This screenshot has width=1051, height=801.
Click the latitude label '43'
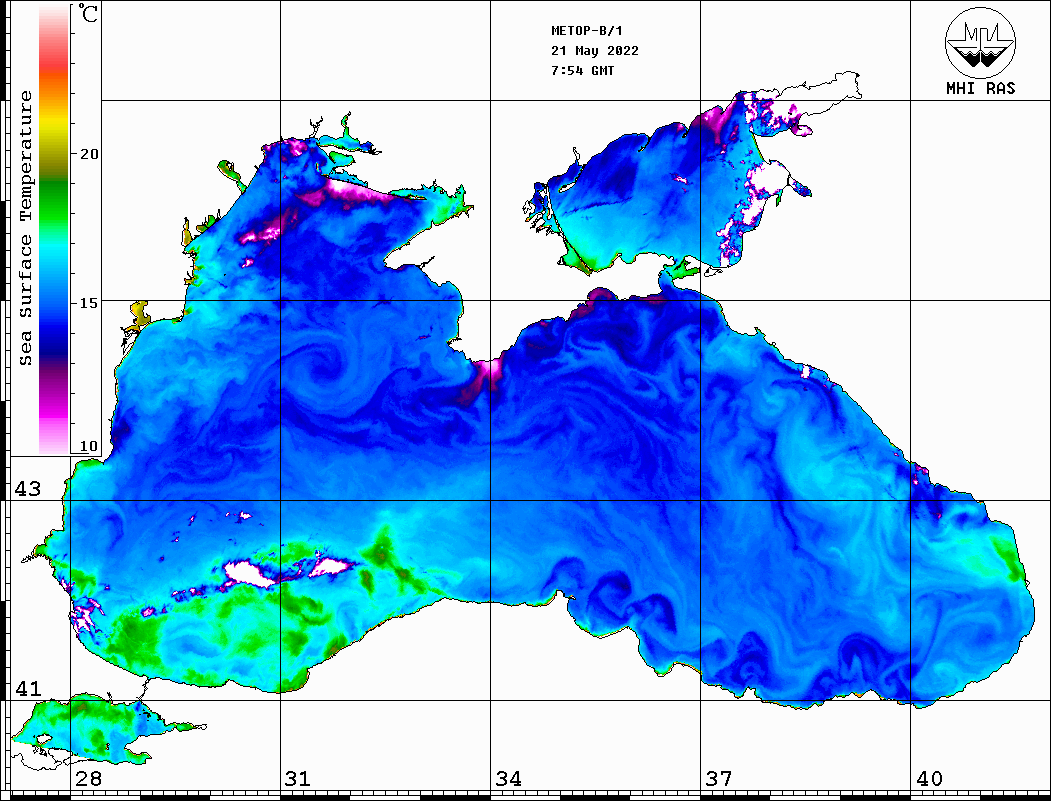28,489
